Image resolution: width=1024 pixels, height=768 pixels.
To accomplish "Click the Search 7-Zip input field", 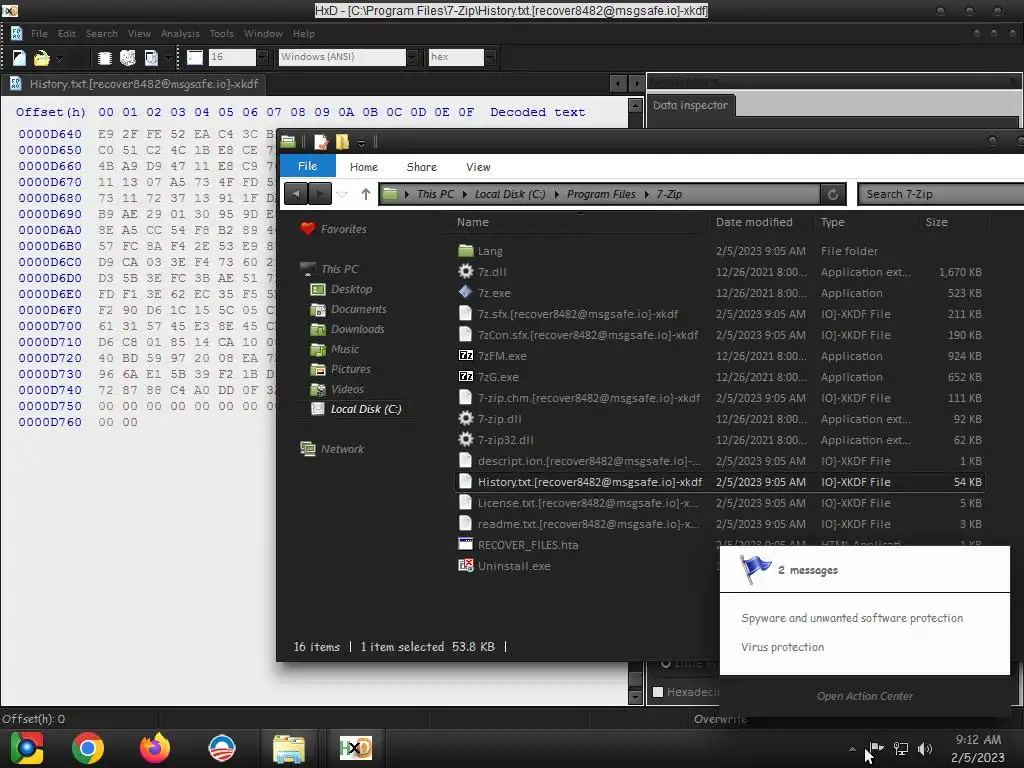I will coord(940,194).
